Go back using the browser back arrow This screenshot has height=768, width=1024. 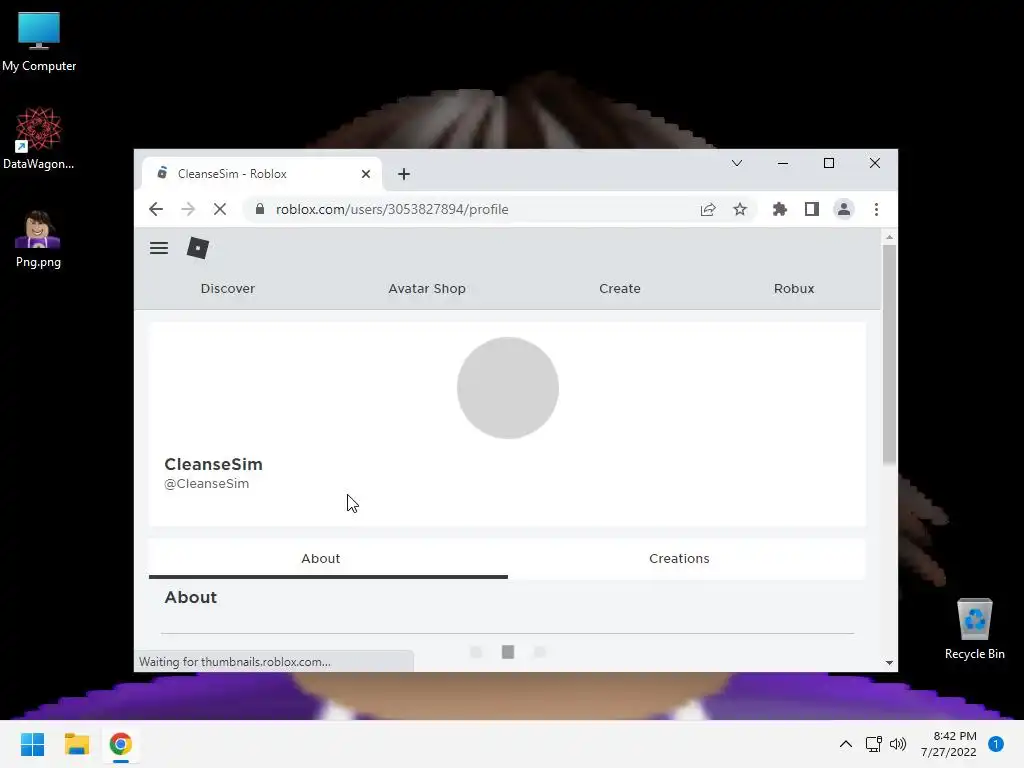point(156,209)
